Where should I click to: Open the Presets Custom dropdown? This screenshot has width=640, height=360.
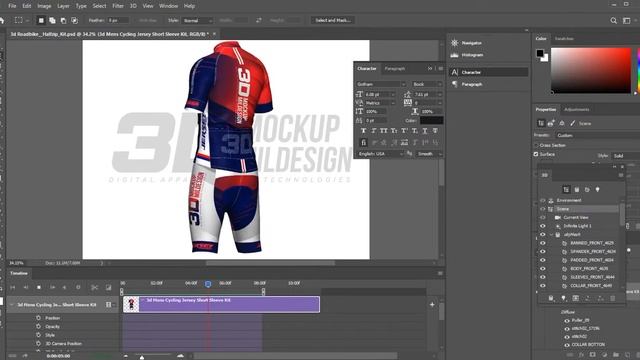click(598, 135)
